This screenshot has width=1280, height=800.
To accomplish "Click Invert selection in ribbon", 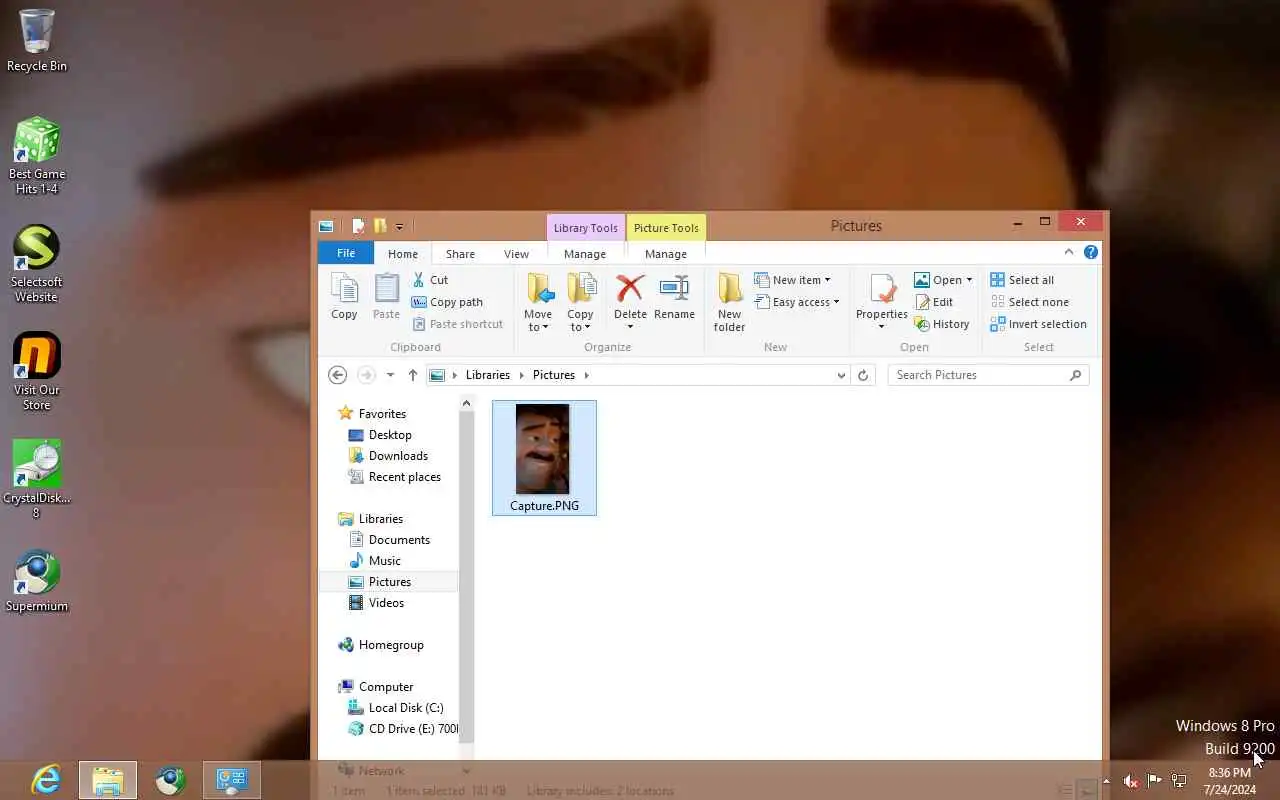I will click(x=1038, y=324).
